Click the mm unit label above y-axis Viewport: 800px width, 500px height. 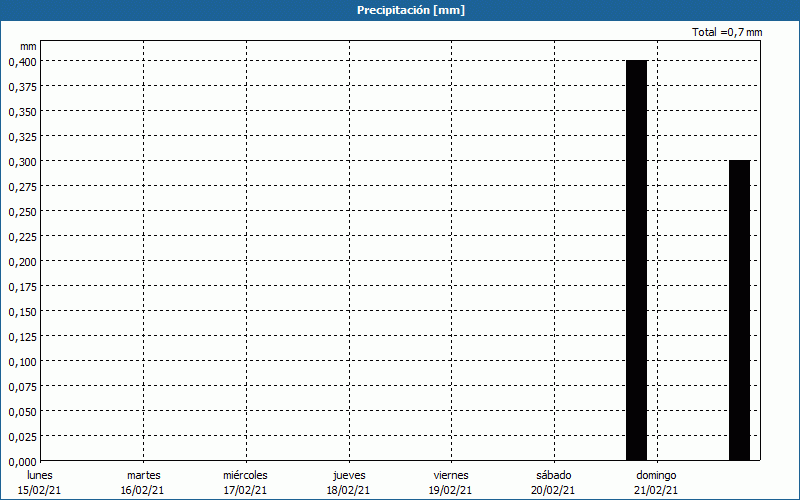point(28,46)
